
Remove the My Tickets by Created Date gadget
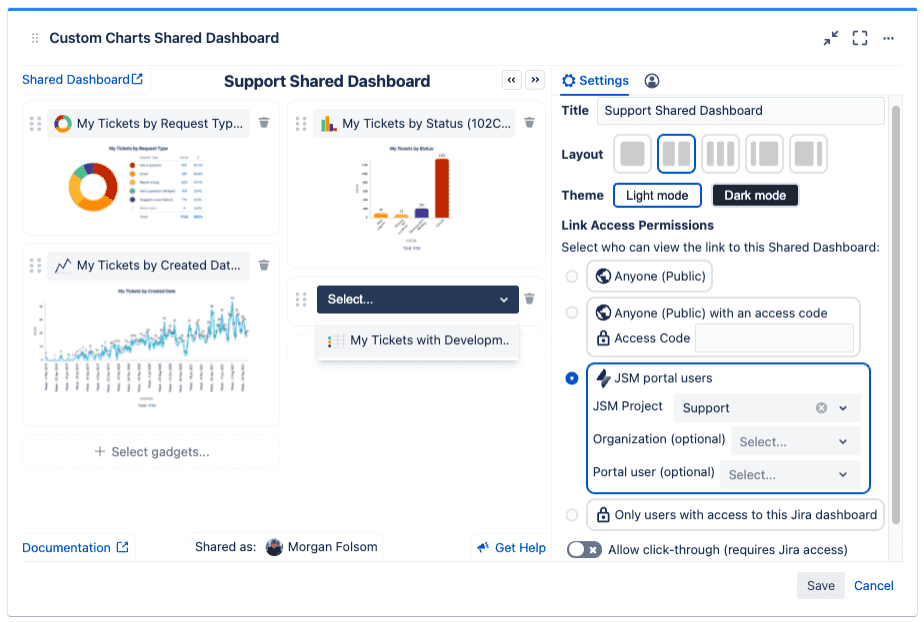pos(264,265)
